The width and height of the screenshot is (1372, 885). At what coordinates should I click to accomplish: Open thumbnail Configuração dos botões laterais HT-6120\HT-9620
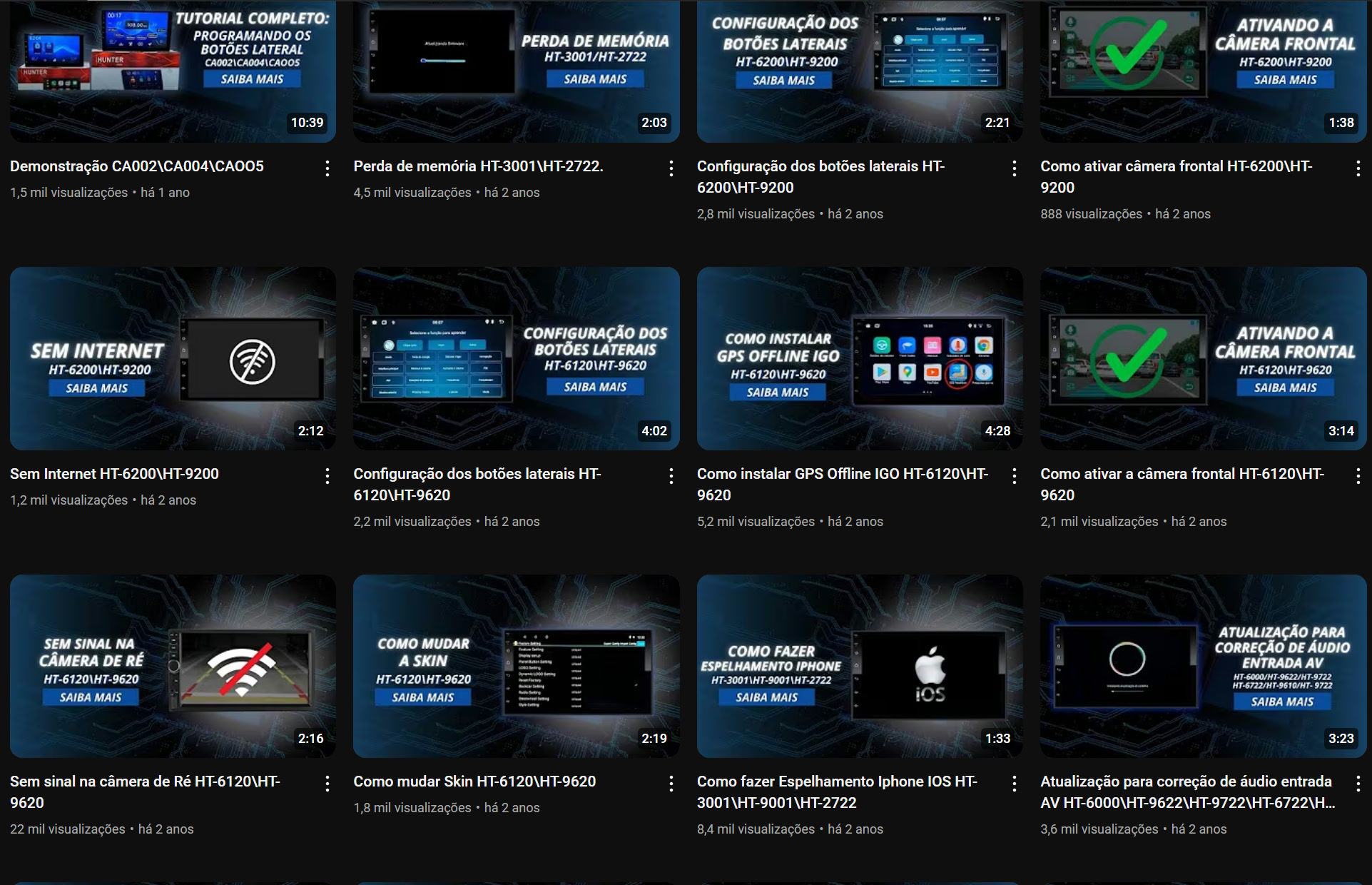tap(517, 358)
